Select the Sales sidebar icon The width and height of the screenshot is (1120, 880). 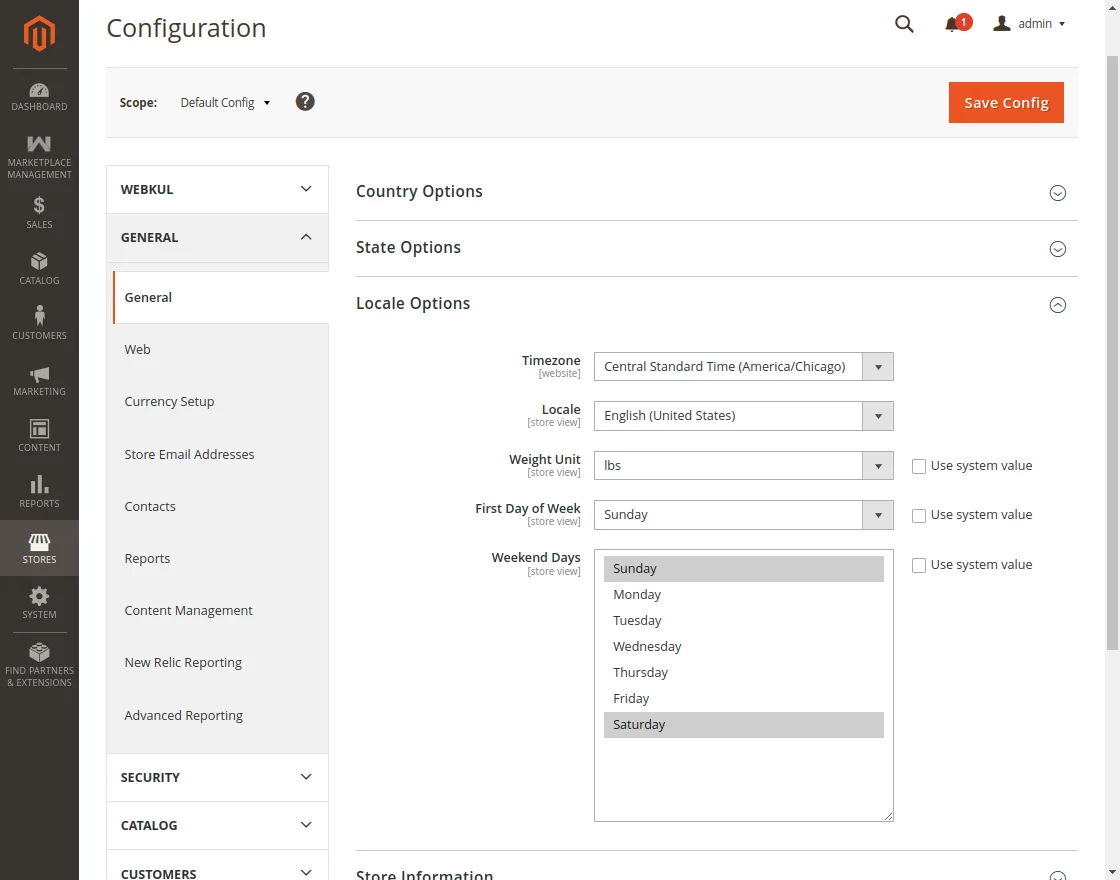(39, 212)
